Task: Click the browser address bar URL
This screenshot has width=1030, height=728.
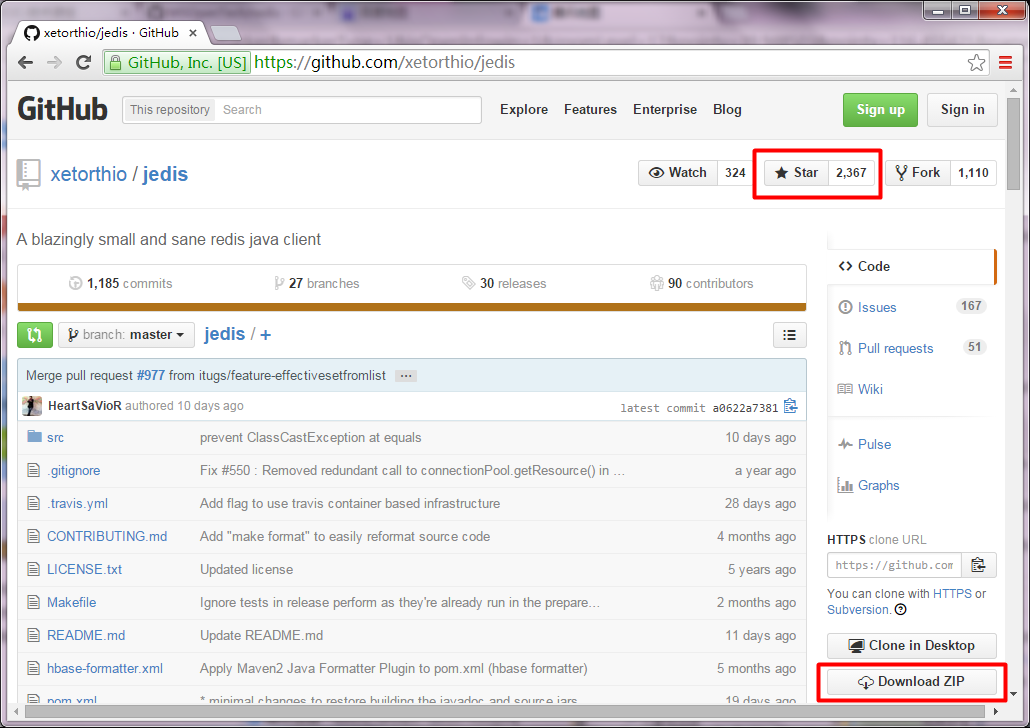Action: click(x=384, y=62)
